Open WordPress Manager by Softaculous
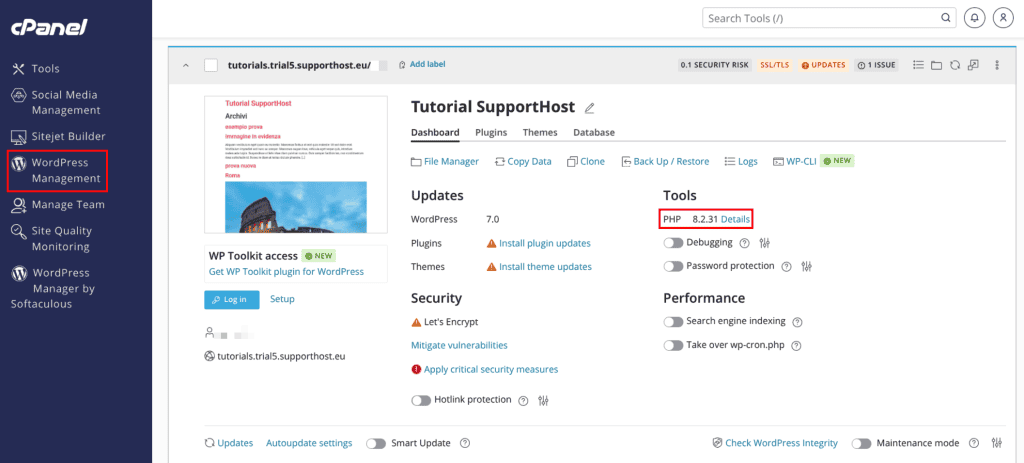This screenshot has width=1024, height=463. pos(53,288)
